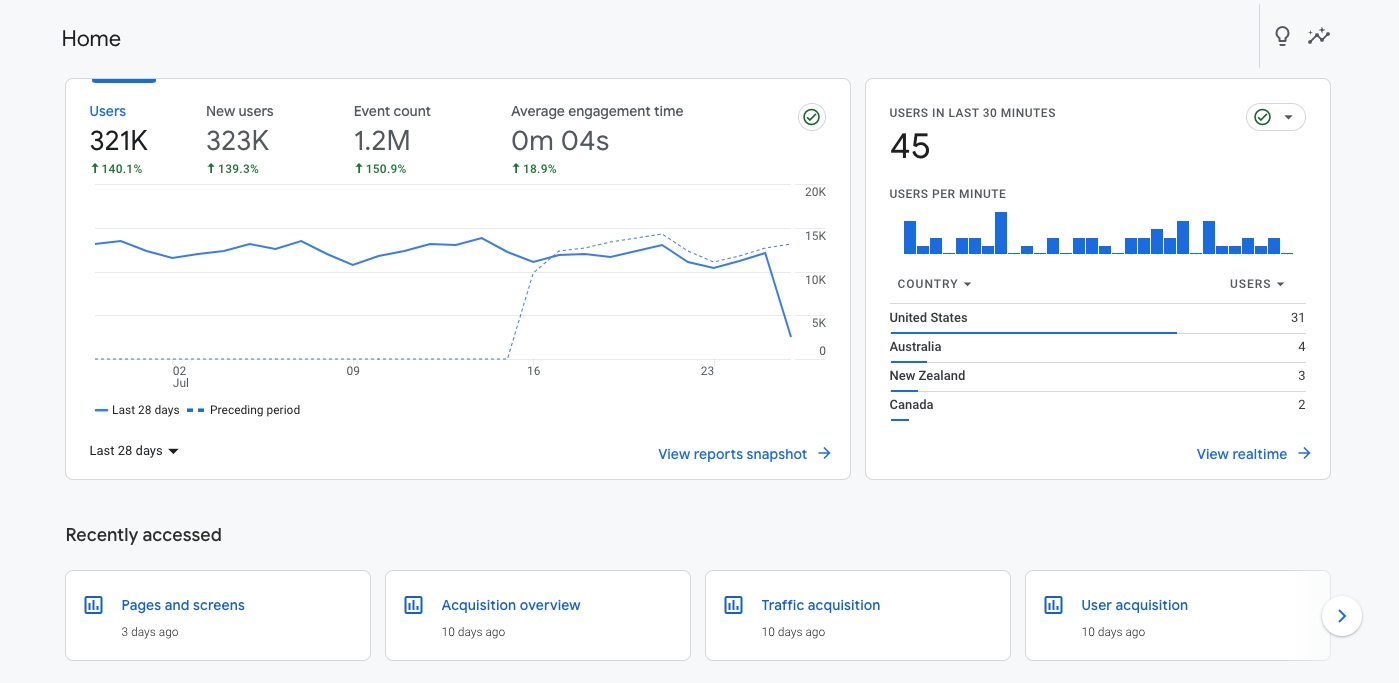Open the realtime card status dropdown

click(x=1276, y=117)
